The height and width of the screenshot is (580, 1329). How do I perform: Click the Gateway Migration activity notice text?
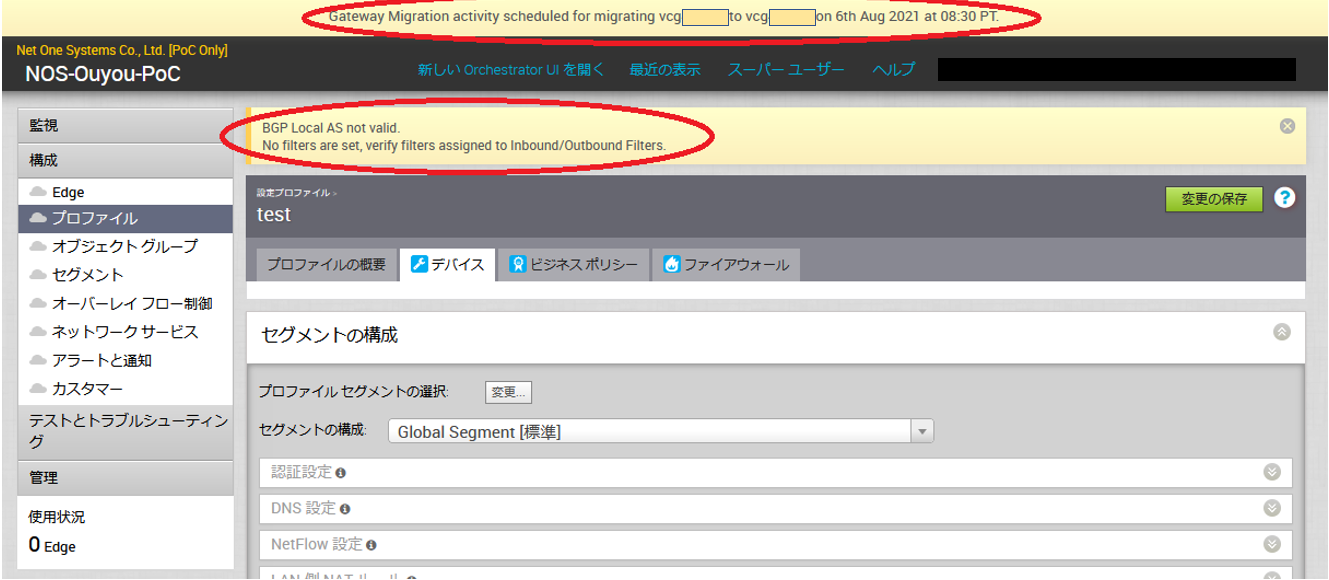pos(664,17)
